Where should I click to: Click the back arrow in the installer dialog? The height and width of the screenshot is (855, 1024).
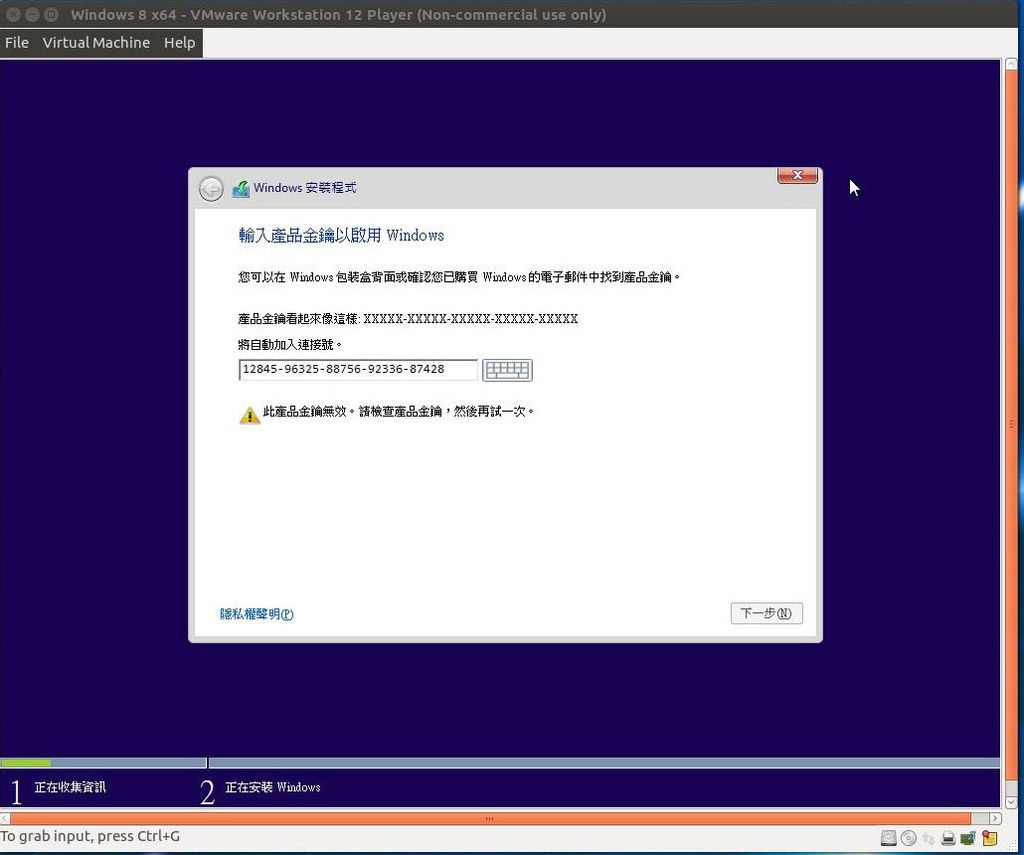point(211,187)
